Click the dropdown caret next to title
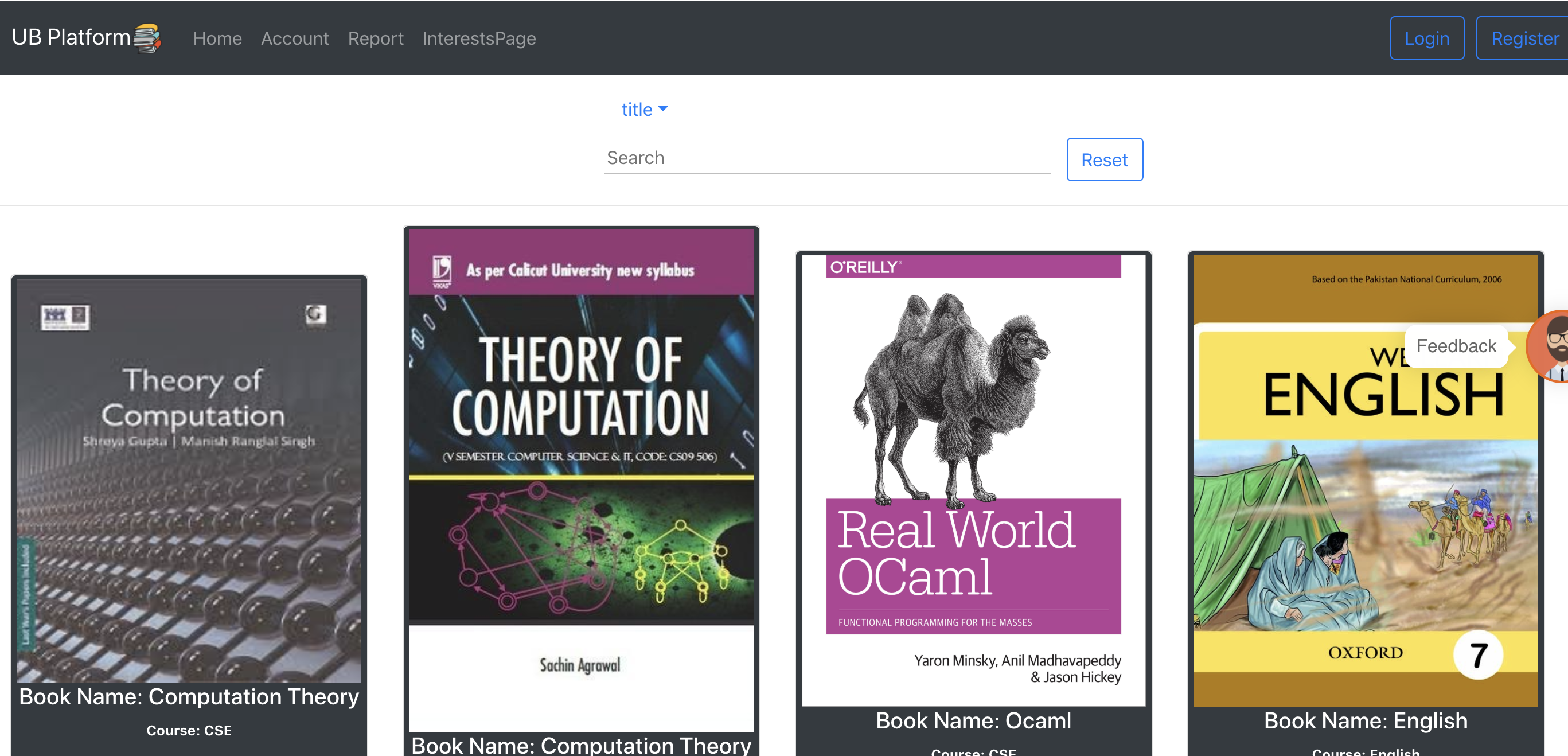 (x=663, y=109)
